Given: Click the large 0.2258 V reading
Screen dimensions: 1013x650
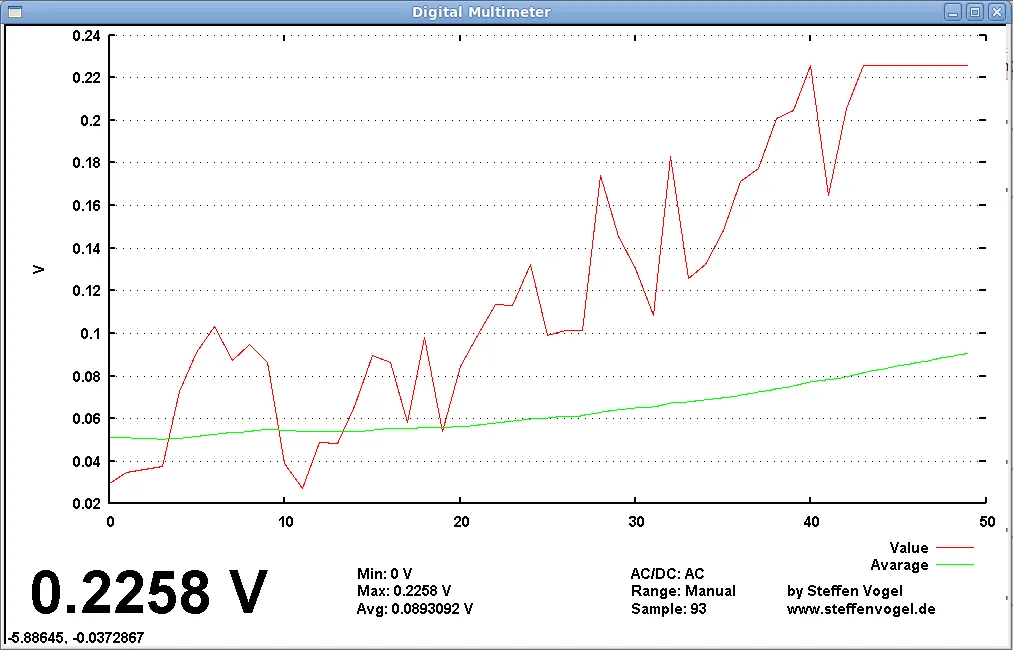Looking at the screenshot, I should (149, 593).
